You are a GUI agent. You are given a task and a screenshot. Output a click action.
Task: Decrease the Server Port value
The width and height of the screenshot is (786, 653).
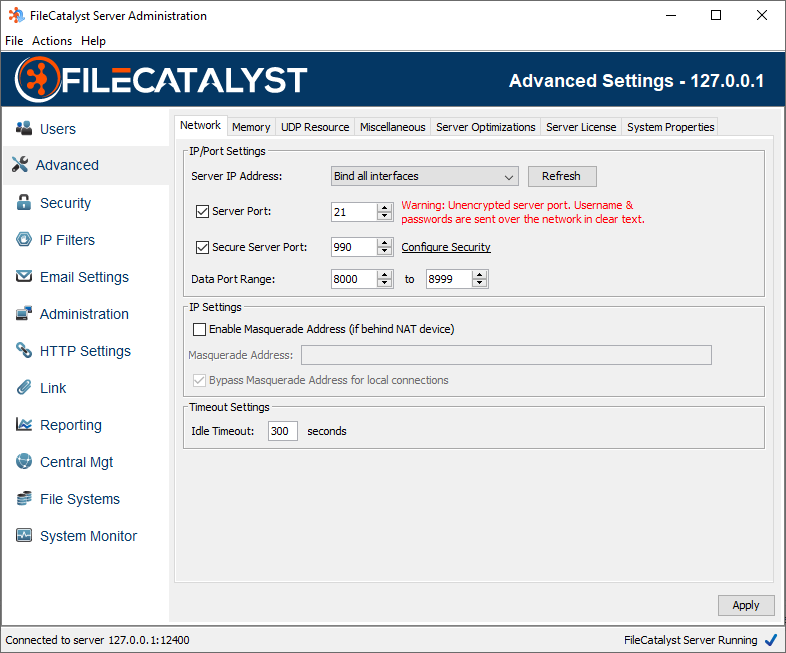[x=384, y=216]
